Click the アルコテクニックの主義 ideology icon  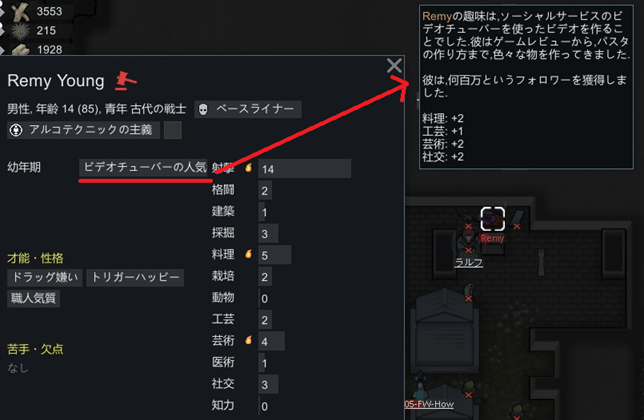[x=16, y=130]
